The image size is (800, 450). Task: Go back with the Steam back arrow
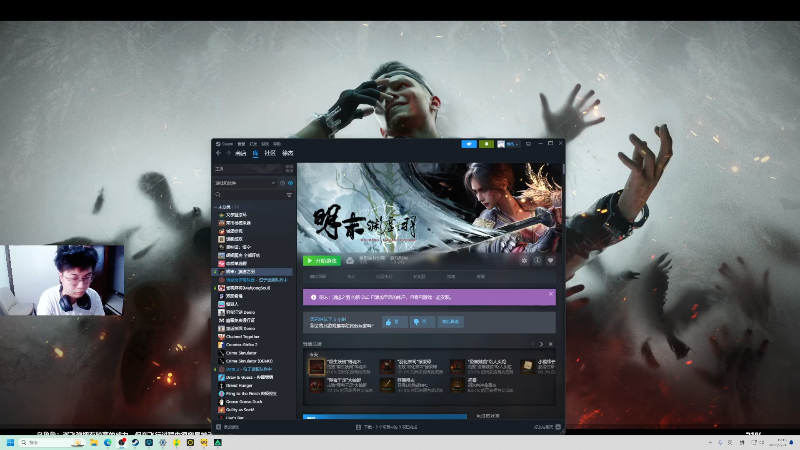pos(218,153)
